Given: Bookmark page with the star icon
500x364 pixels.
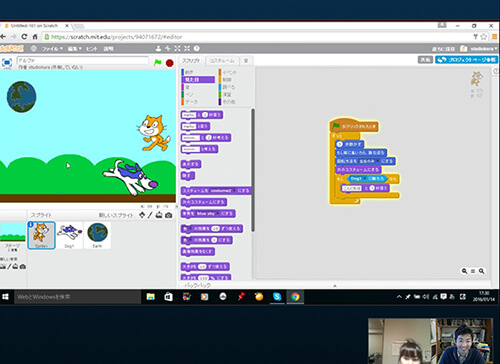Looking at the screenshot, I should click(483, 37).
